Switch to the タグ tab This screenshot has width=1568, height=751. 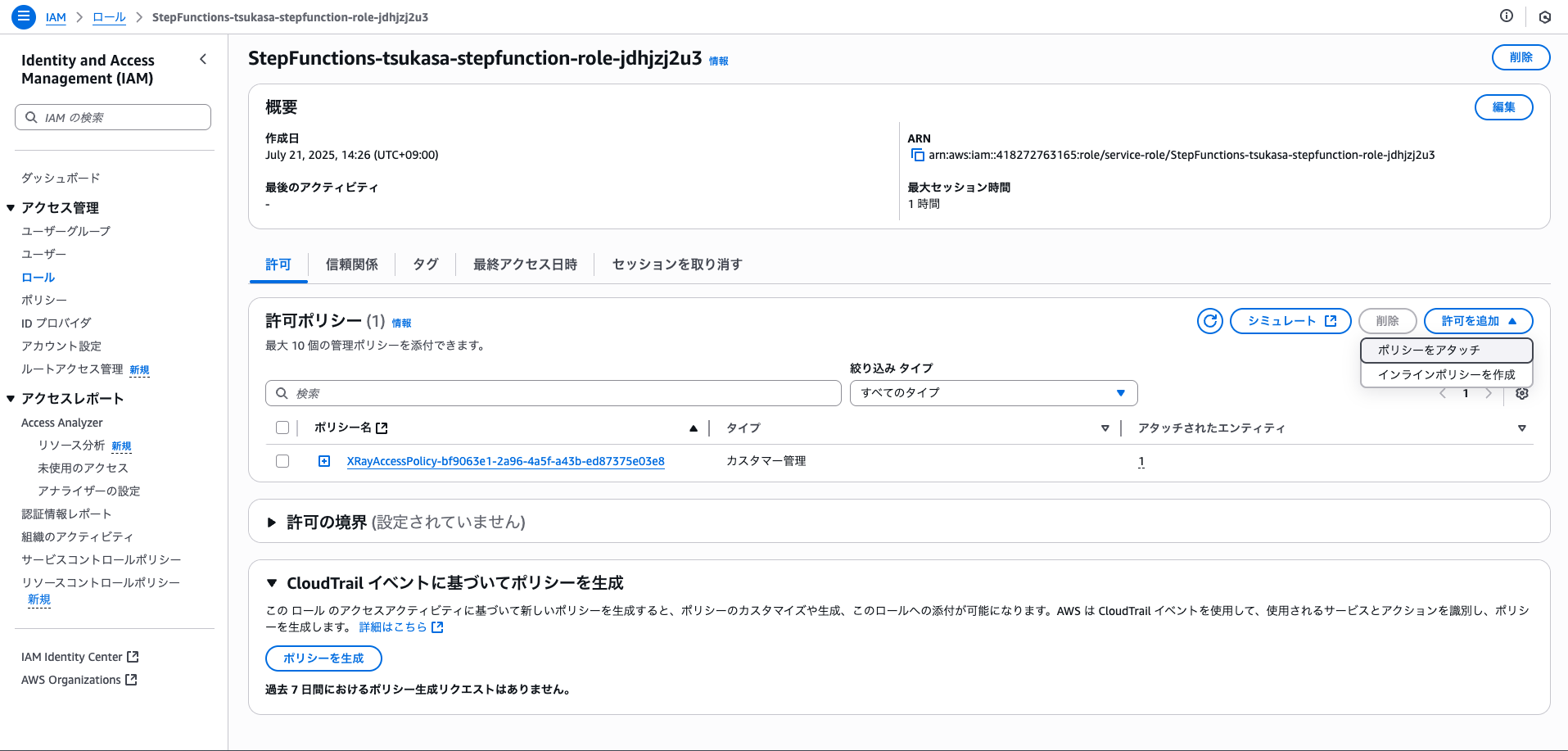[426, 265]
